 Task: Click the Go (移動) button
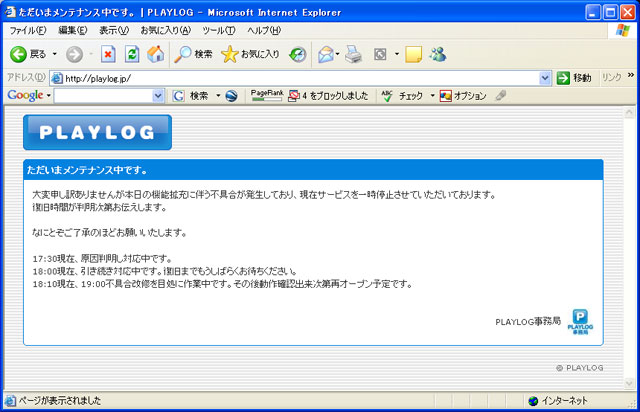(x=574, y=78)
